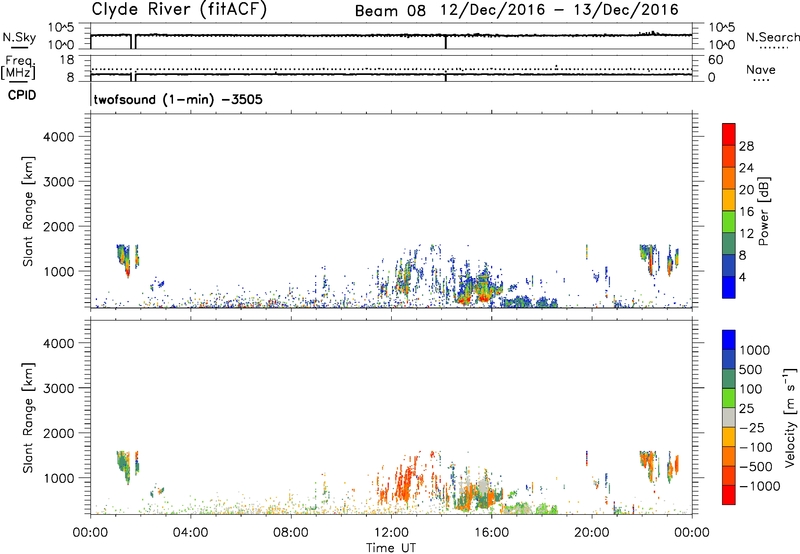
Task: Click the '12:00' time axis label
Action: coord(391,533)
